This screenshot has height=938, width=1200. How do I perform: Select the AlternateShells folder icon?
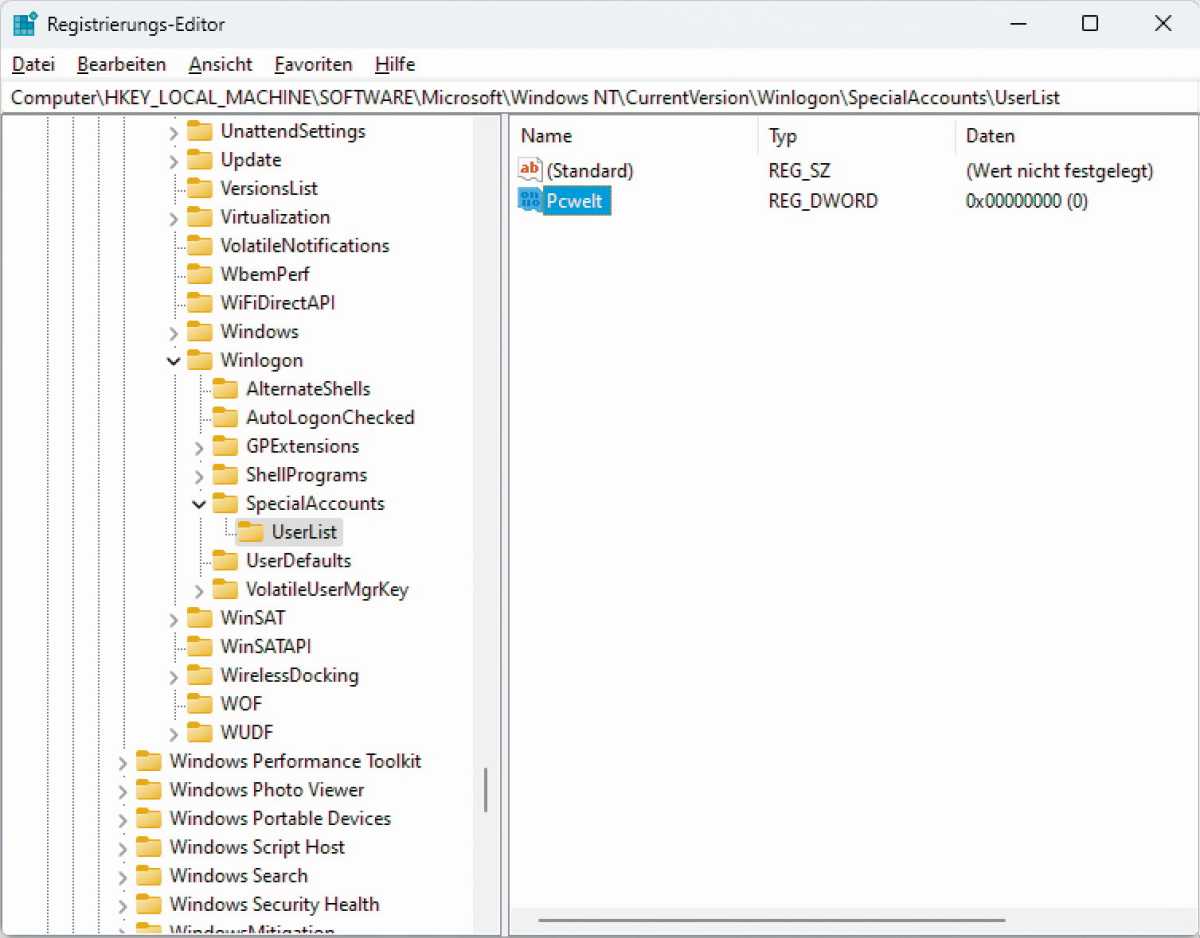point(226,389)
